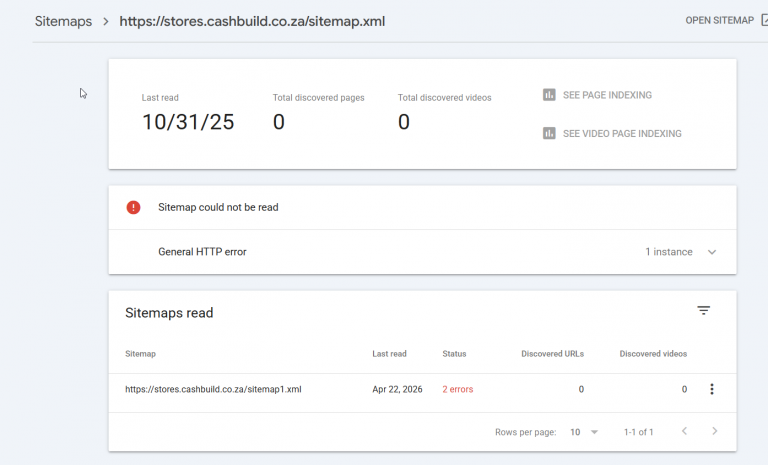Click the Sitemaps read heading
This screenshot has height=465, width=768.
[169, 313]
